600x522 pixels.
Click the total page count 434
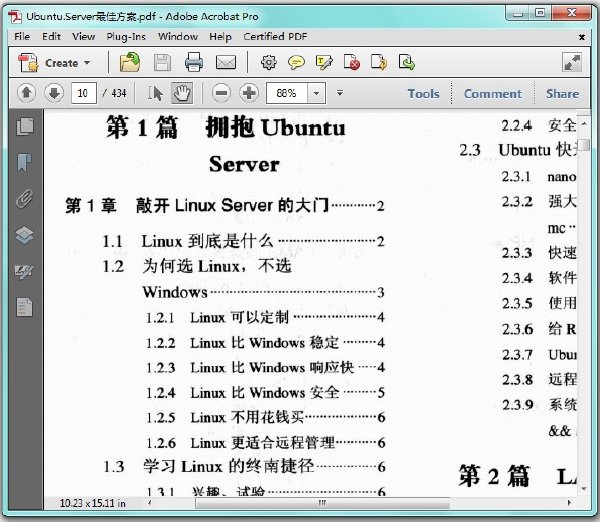(119, 93)
